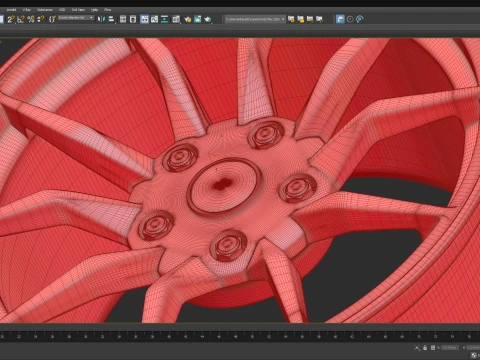
Task: Open the Curve Editor icon
Action: (x=154, y=19)
